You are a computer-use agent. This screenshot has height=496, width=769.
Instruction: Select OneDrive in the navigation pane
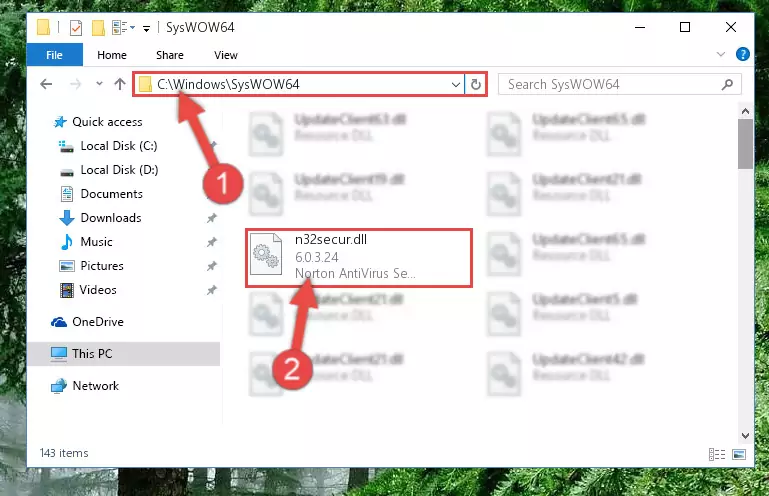coord(98,322)
